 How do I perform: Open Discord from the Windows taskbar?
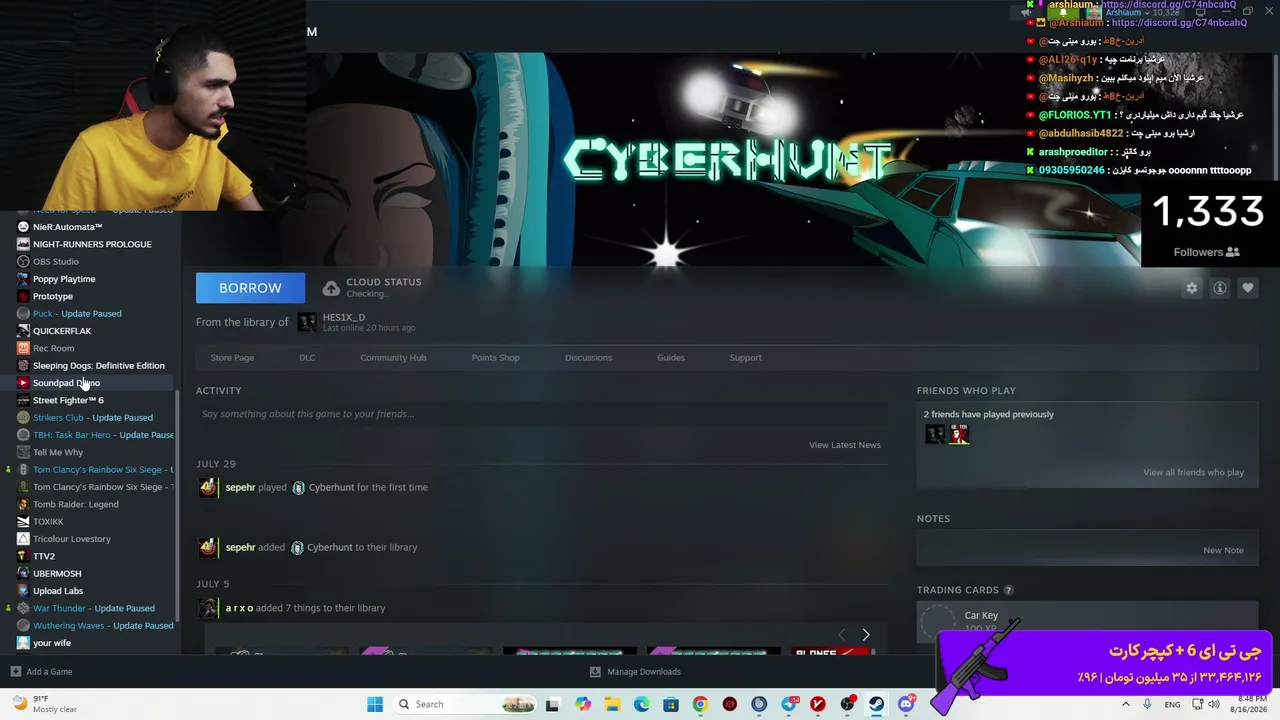click(906, 704)
